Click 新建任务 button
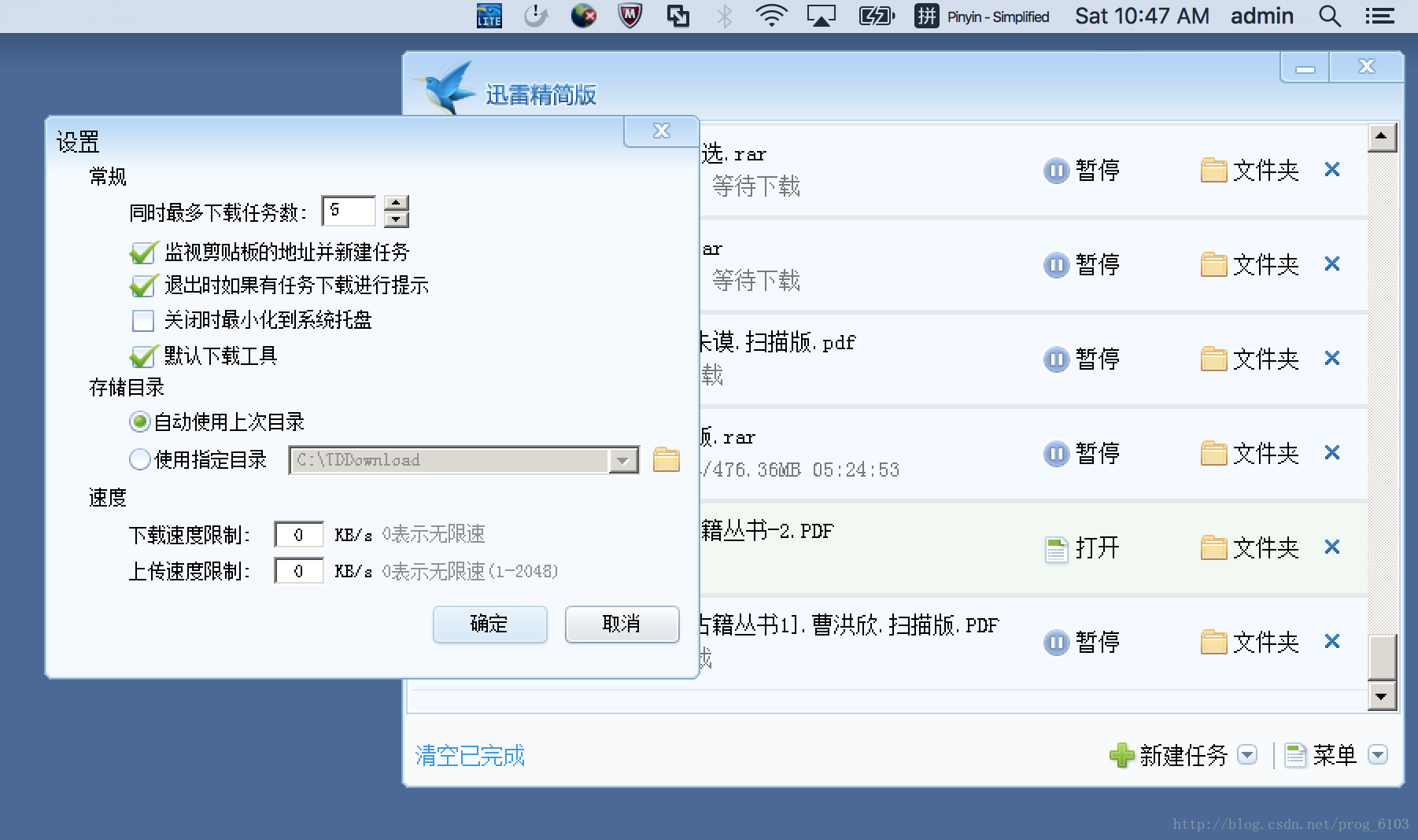Viewport: 1418px width, 840px height. [x=1169, y=755]
